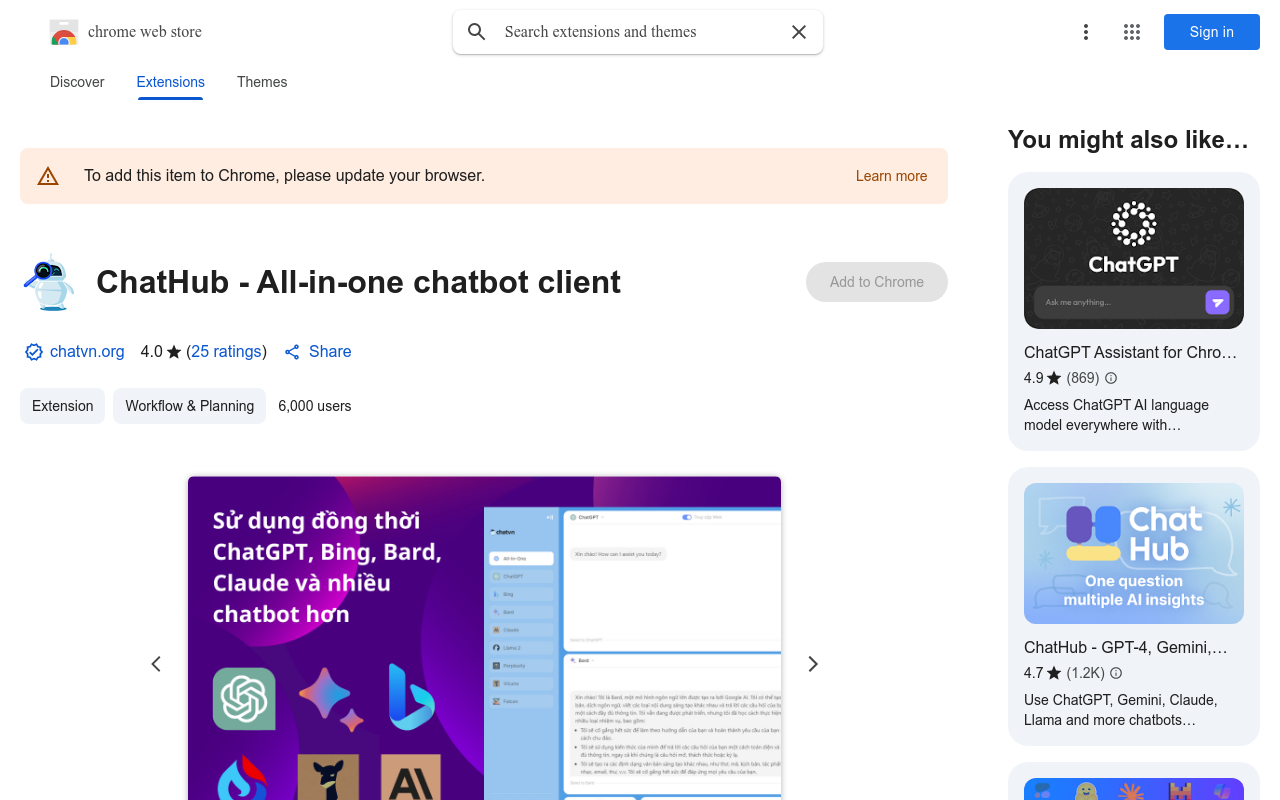Switch to the Discover tab
1280x800 pixels.
click(x=77, y=82)
